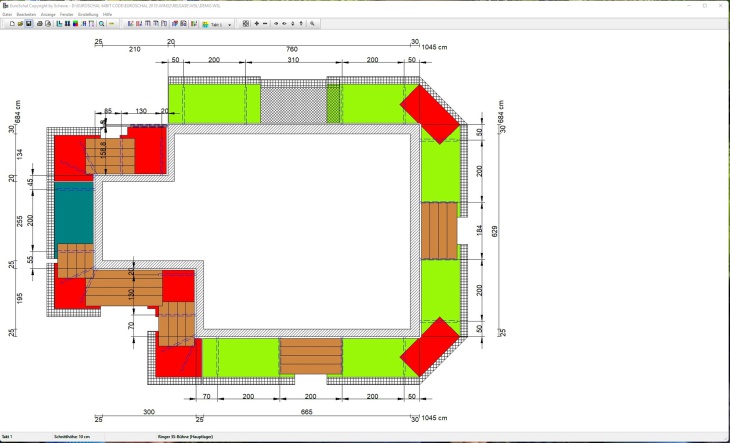Image resolution: width=730 pixels, height=443 pixels.
Task: Save the plan using the floppy disk icon
Action: click(28, 23)
